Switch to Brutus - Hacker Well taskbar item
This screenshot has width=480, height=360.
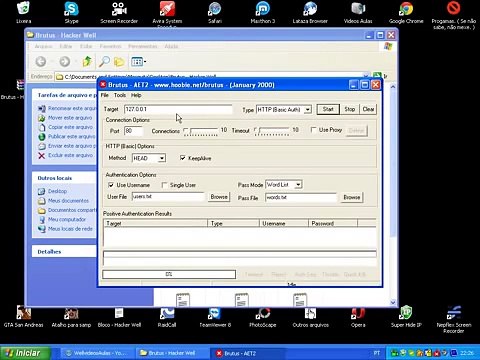[171, 353]
